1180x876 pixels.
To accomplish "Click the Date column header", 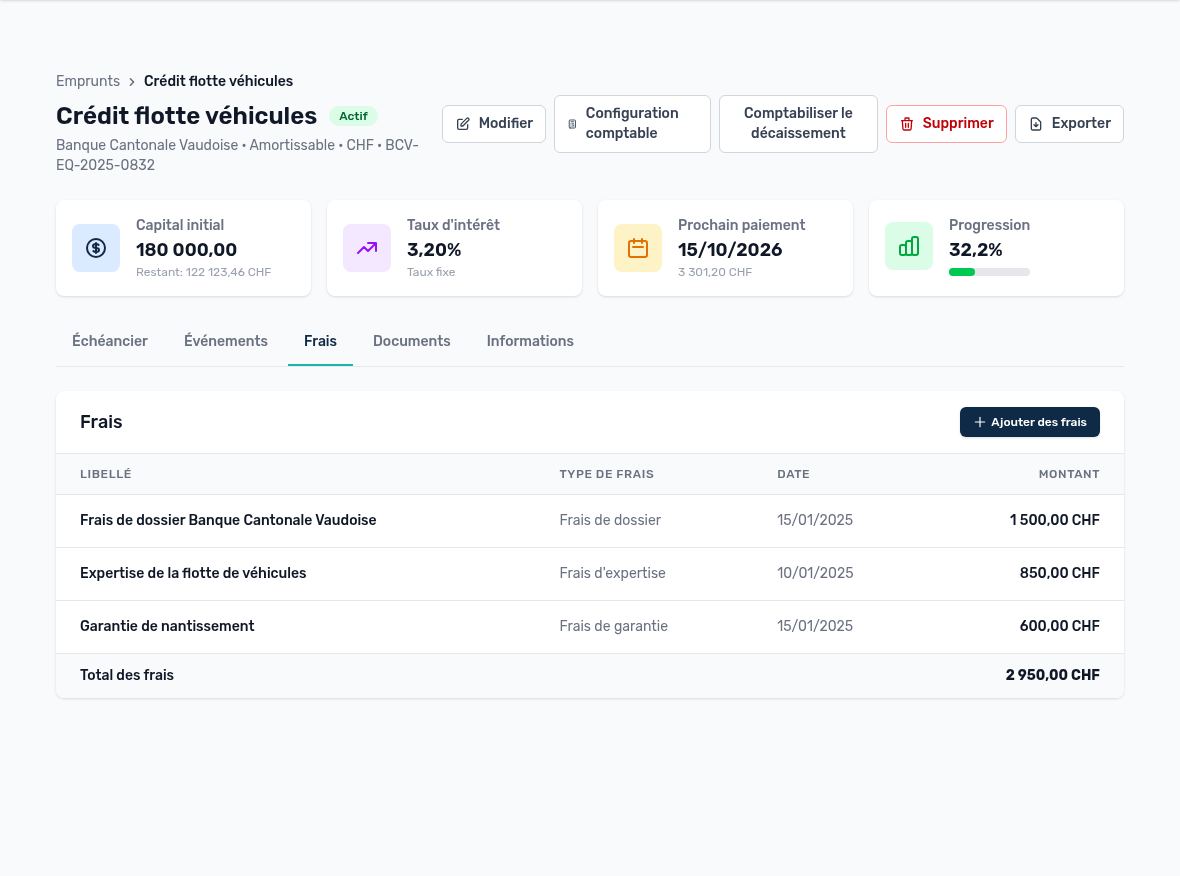I will [x=793, y=474].
